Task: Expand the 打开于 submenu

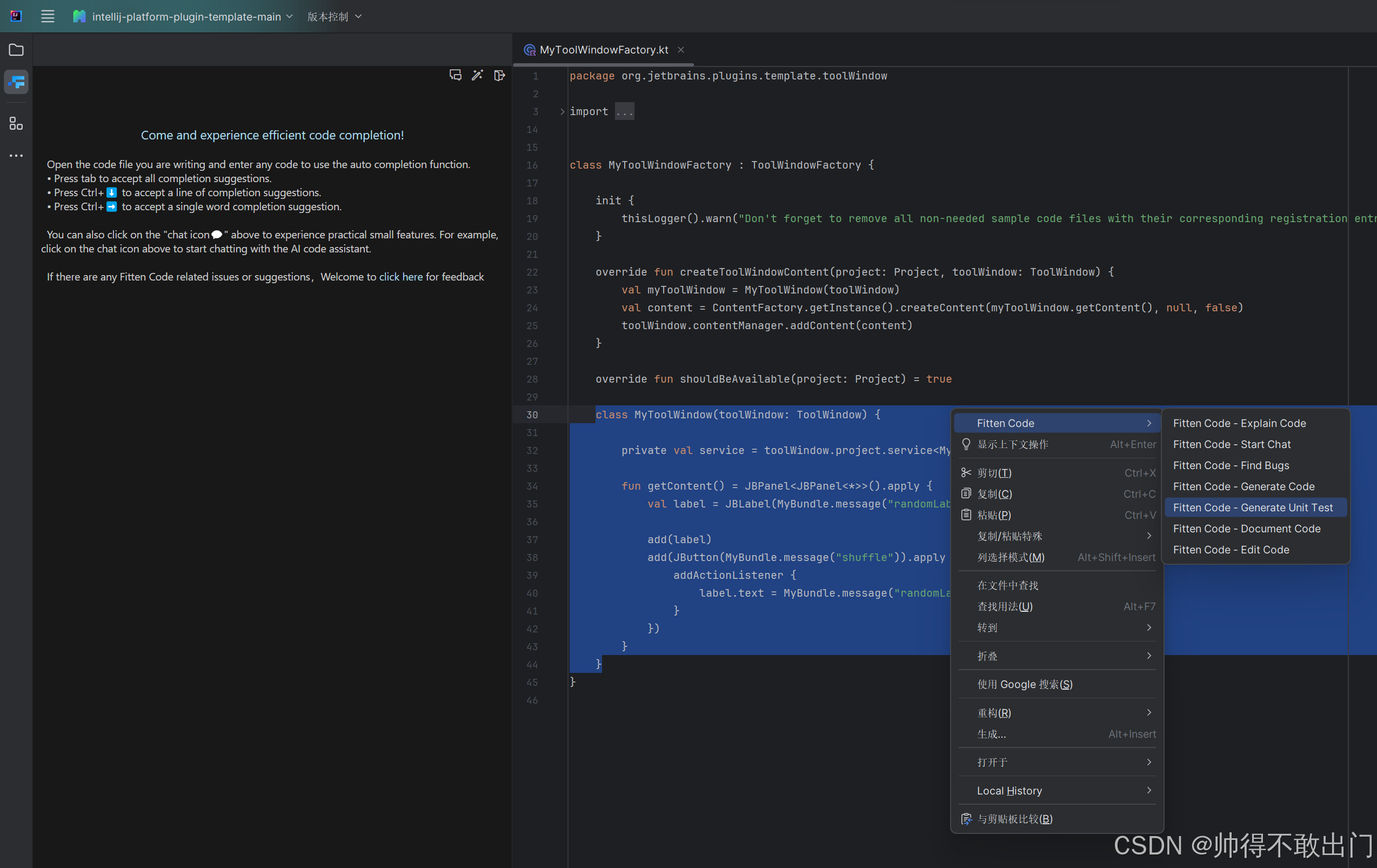Action: pyautogui.click(x=1149, y=762)
